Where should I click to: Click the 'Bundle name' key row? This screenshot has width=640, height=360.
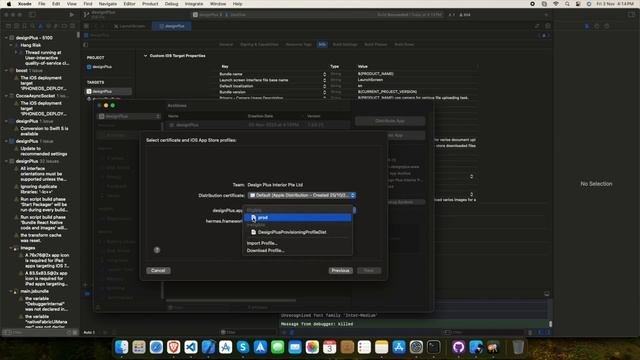tap(231, 74)
